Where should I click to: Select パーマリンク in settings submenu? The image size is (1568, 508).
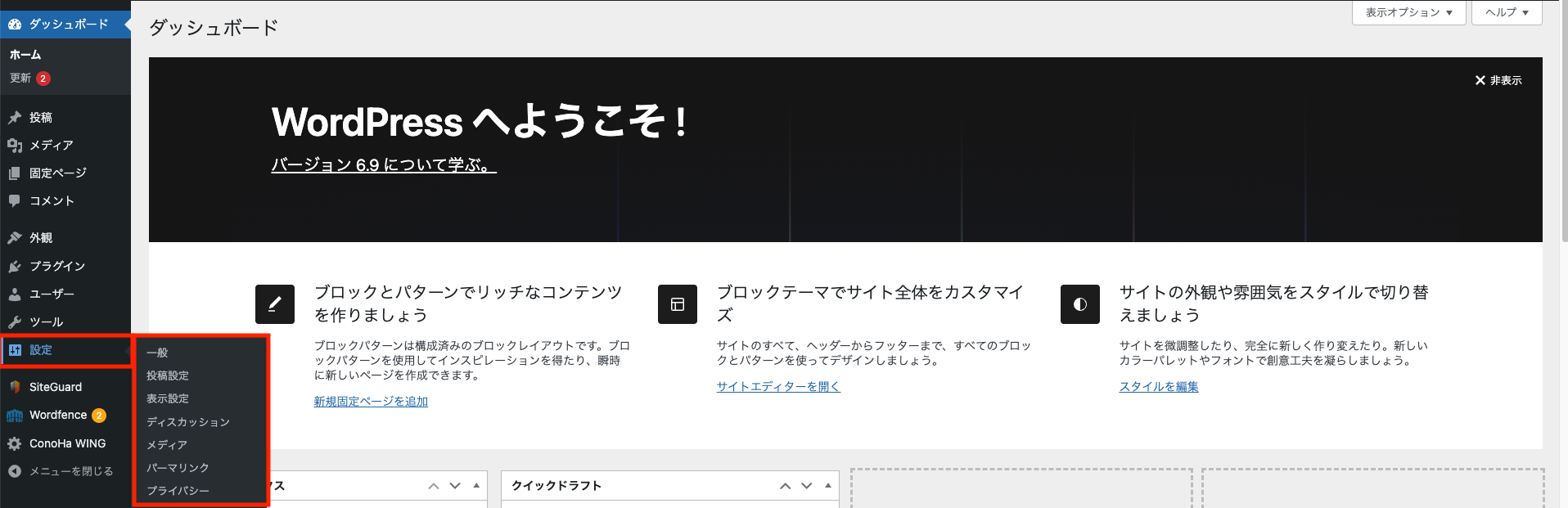[x=178, y=468]
